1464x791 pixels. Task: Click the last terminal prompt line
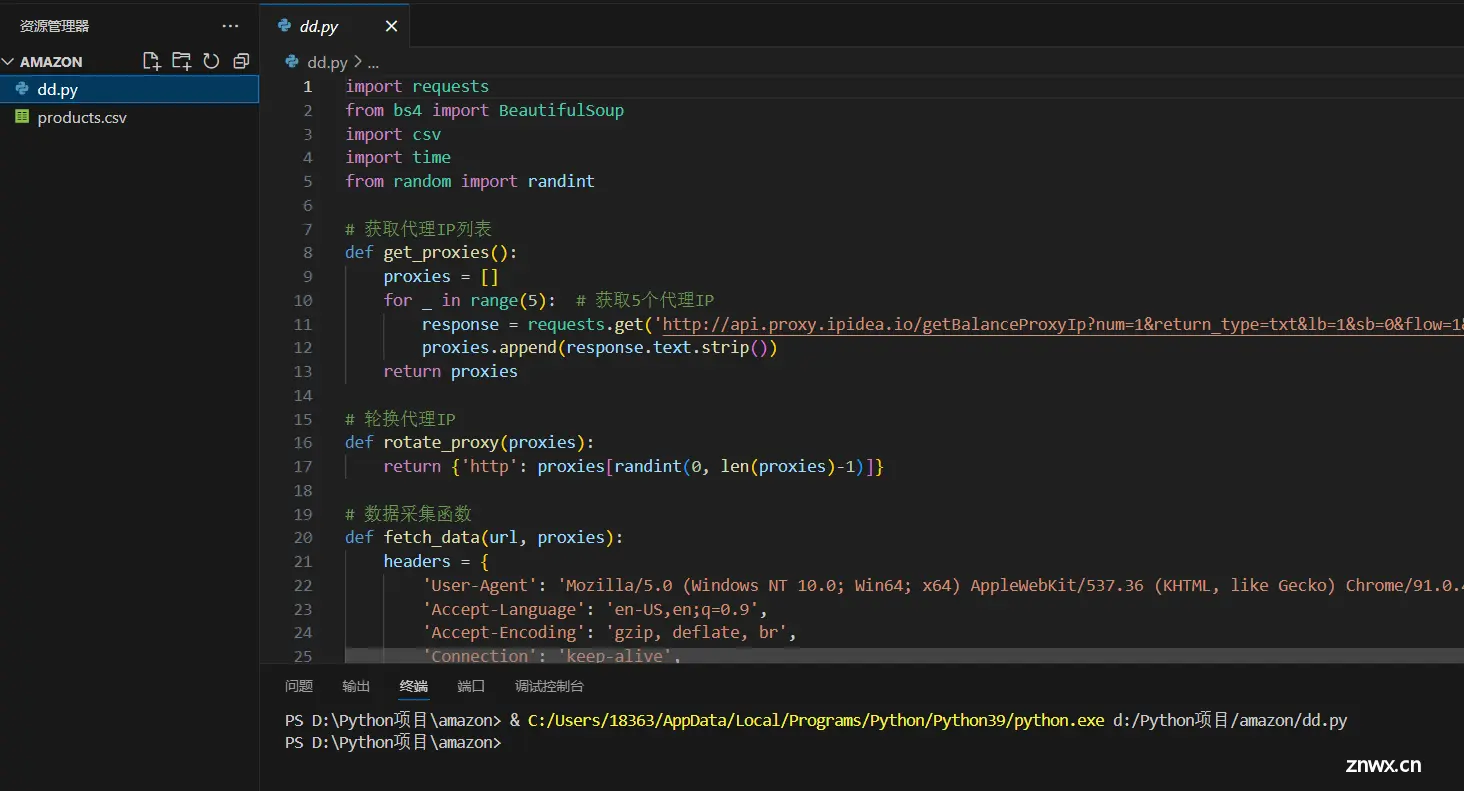[x=392, y=743]
